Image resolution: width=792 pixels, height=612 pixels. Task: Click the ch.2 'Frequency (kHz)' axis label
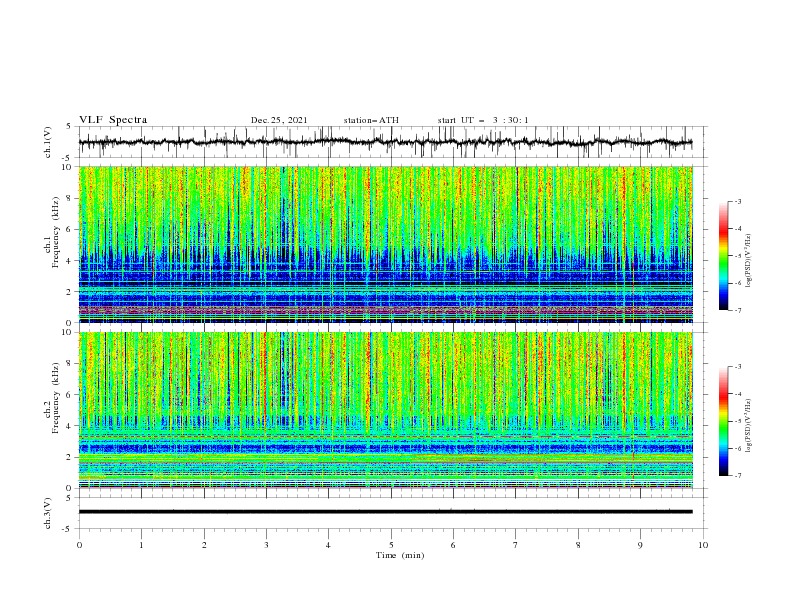click(55, 398)
